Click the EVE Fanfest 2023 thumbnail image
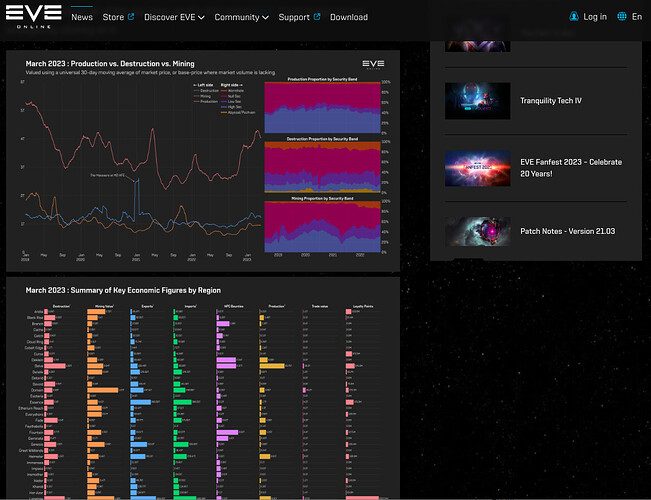 (477, 168)
